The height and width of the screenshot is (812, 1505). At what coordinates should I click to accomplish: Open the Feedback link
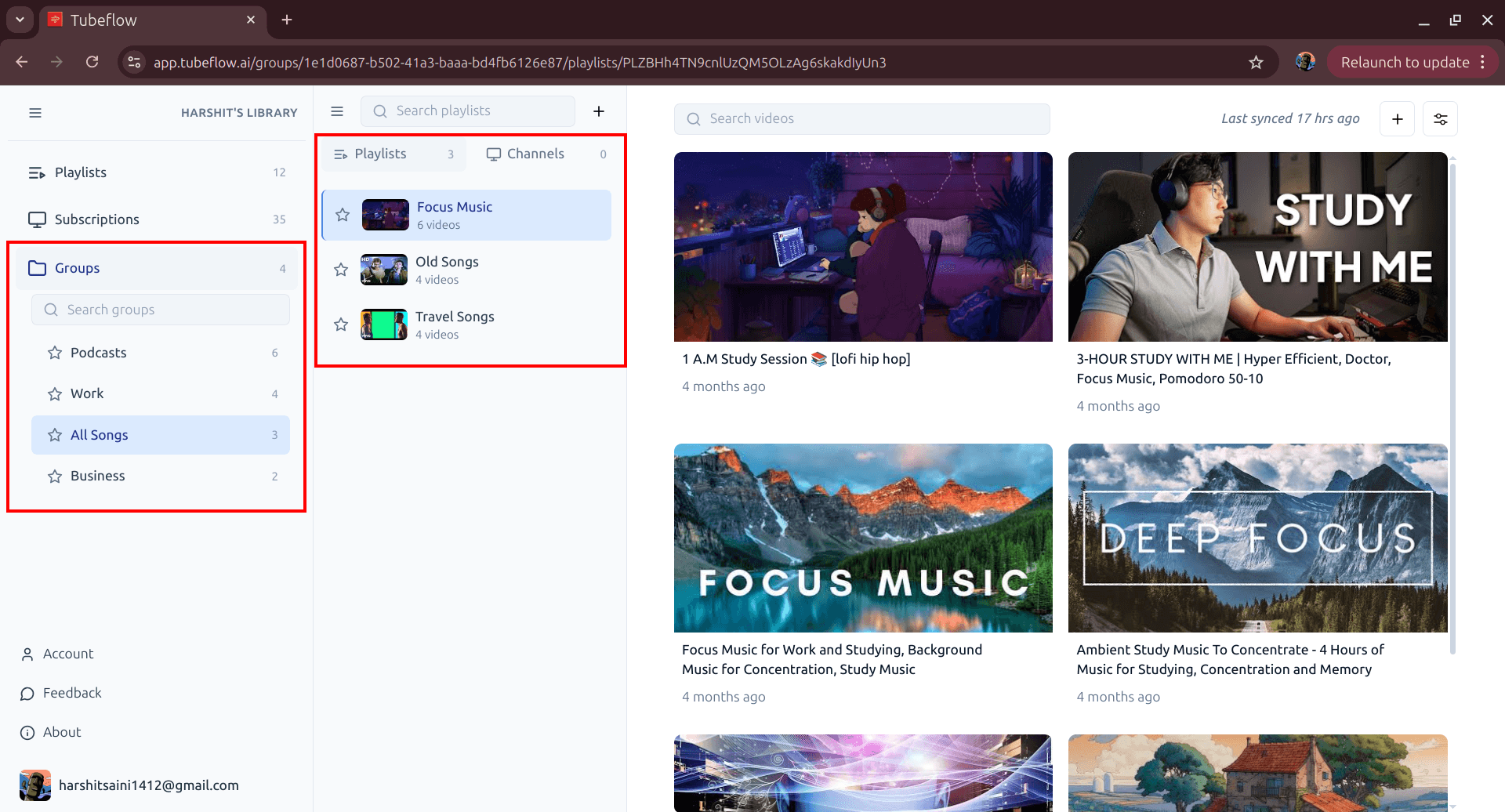[72, 693]
